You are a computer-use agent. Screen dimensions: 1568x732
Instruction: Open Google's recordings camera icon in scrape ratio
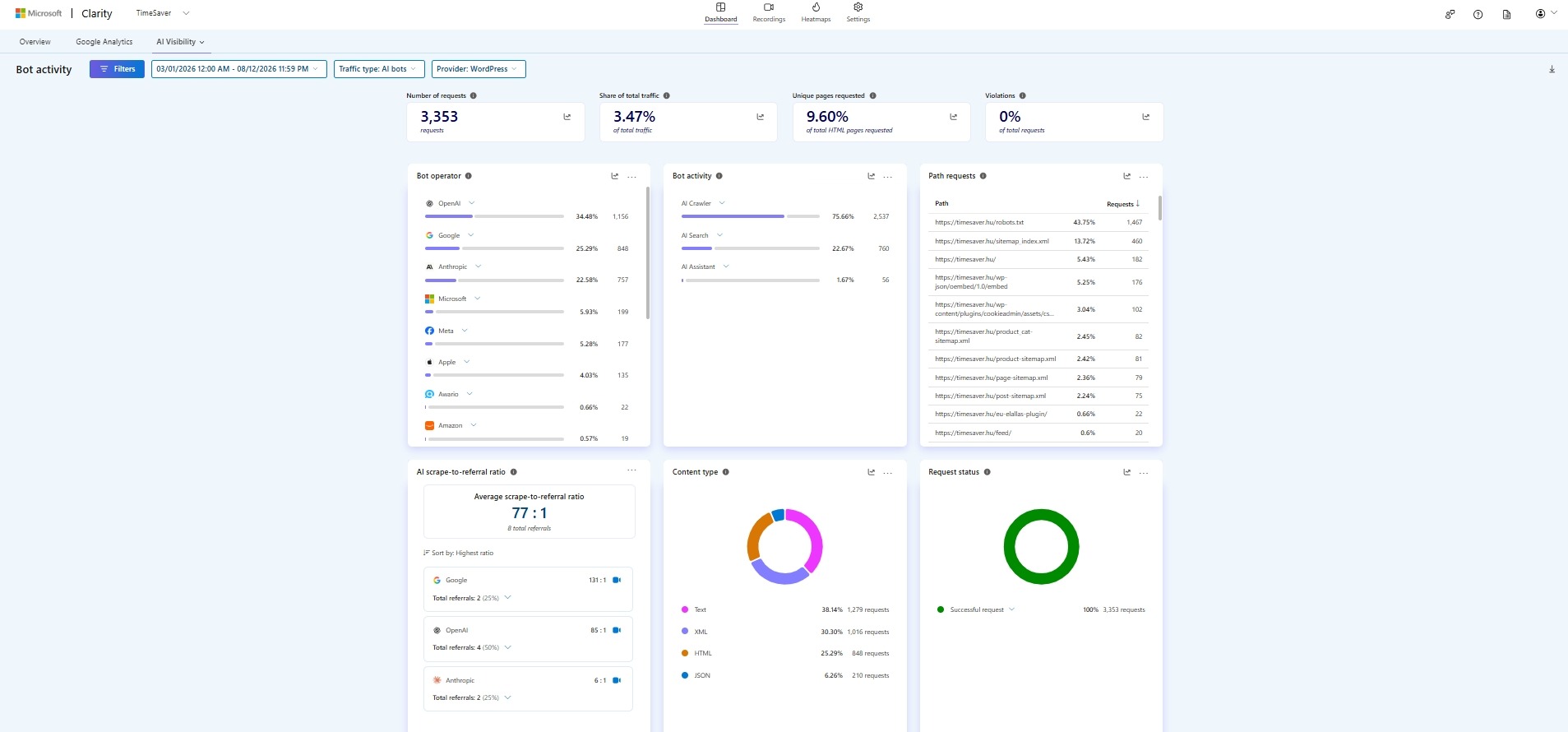coord(617,580)
